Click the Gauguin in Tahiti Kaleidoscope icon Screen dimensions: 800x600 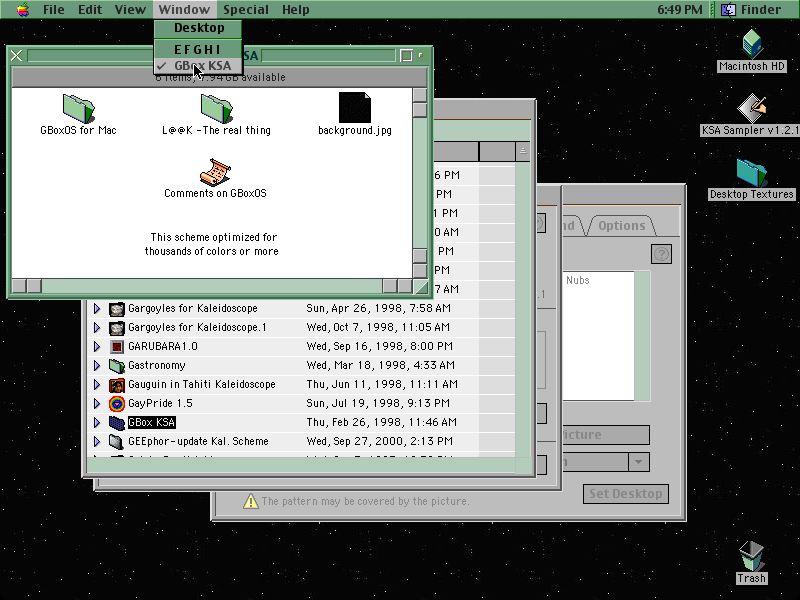[117, 385]
